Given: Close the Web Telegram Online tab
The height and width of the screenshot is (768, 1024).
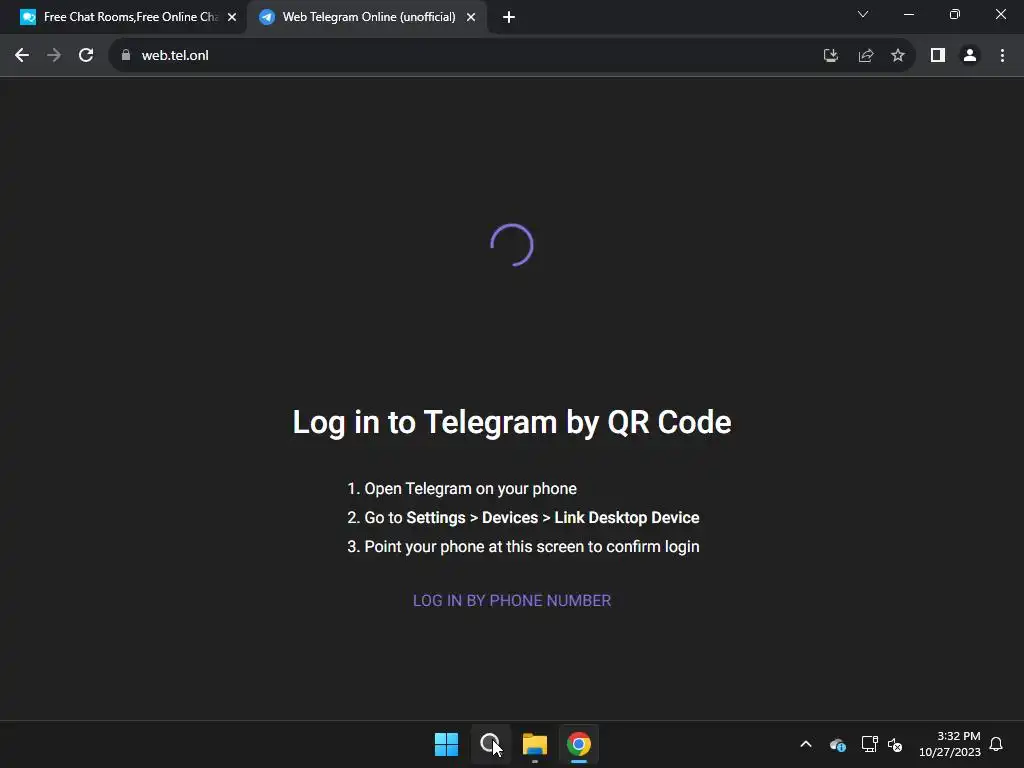Looking at the screenshot, I should [471, 17].
